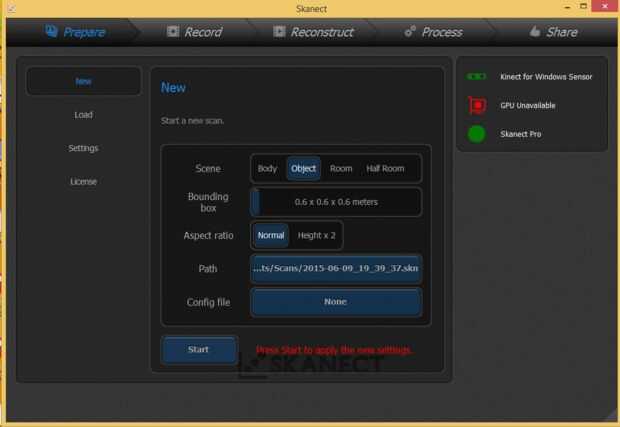Click the 'Start a new scan.' text

tap(192, 121)
